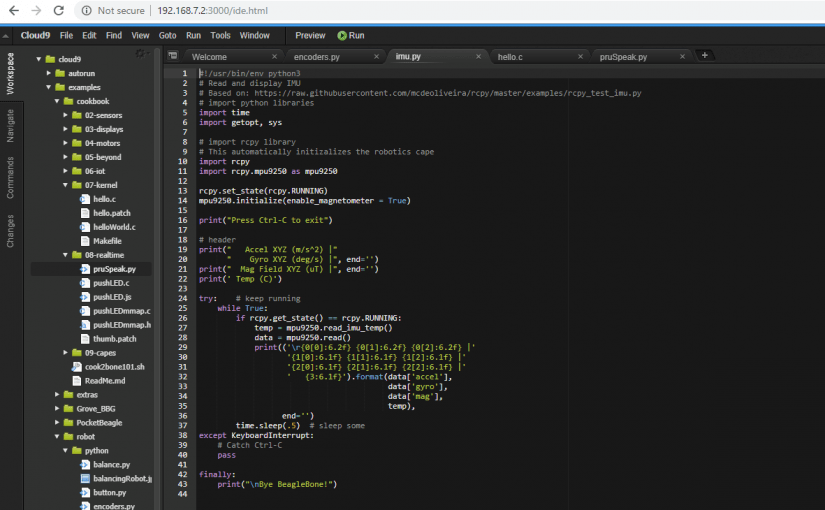Open a new tab with the plus button
Screen dimensions: 825x510
[705, 55]
